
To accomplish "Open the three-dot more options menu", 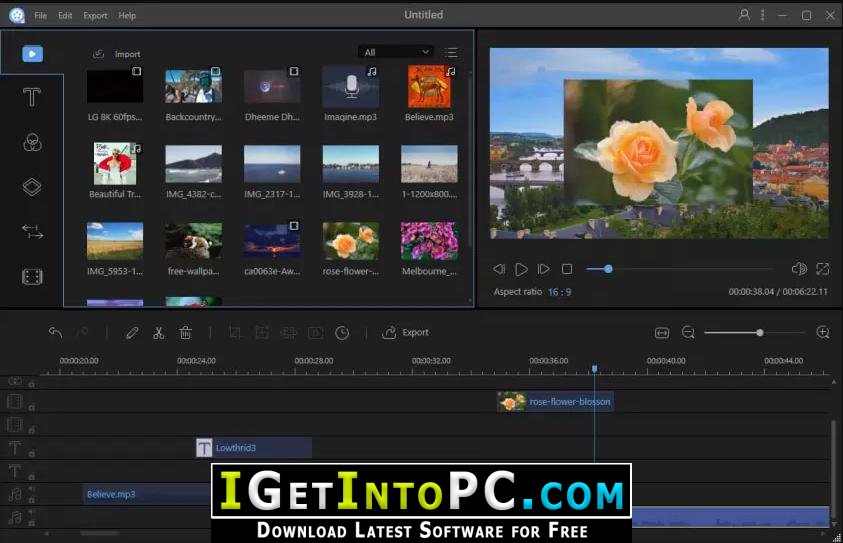I will point(762,15).
